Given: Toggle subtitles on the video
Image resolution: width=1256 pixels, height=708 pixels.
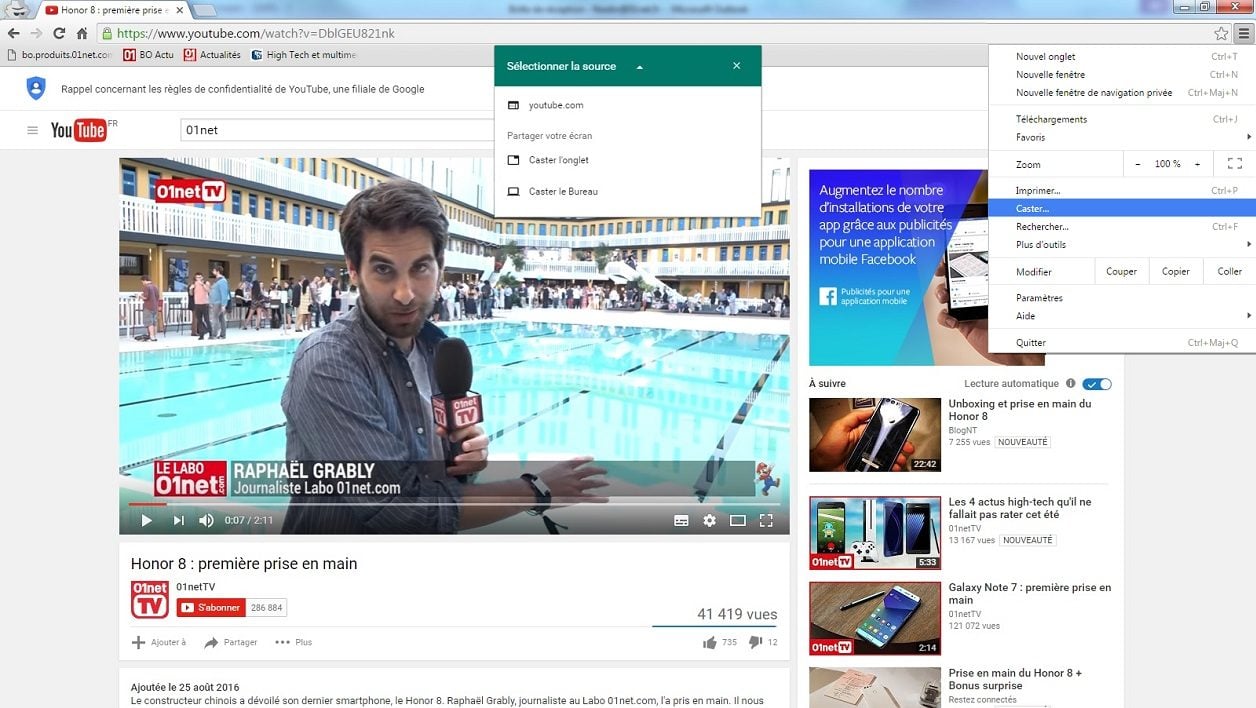Looking at the screenshot, I should 681,520.
